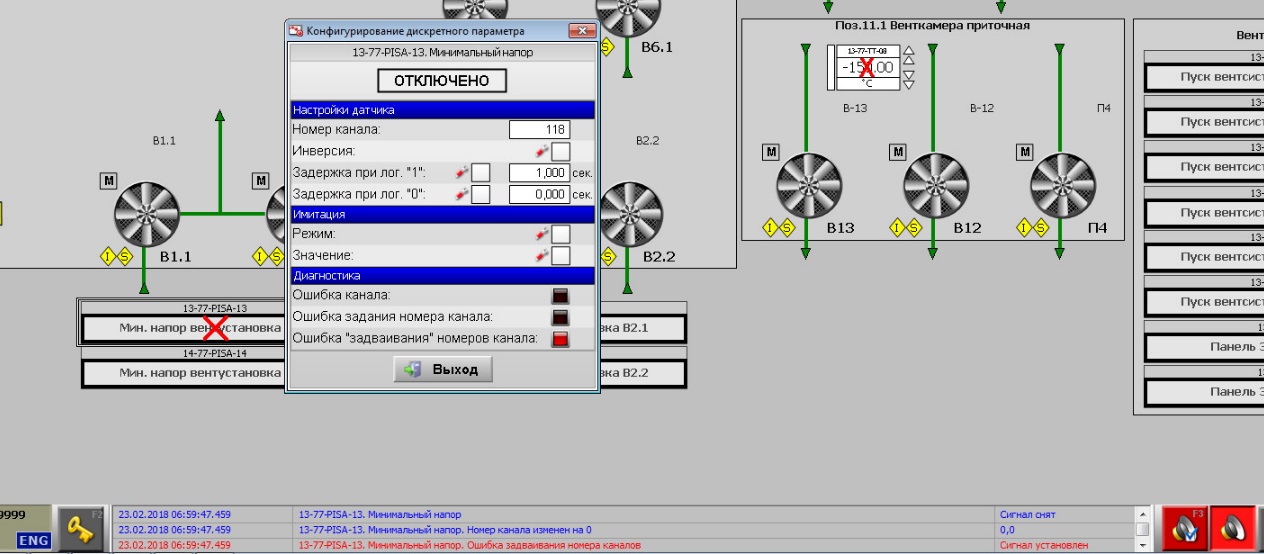1264x554 pixels.
Task: Toggle the Значение imitation checkbox
Action: pos(561,256)
